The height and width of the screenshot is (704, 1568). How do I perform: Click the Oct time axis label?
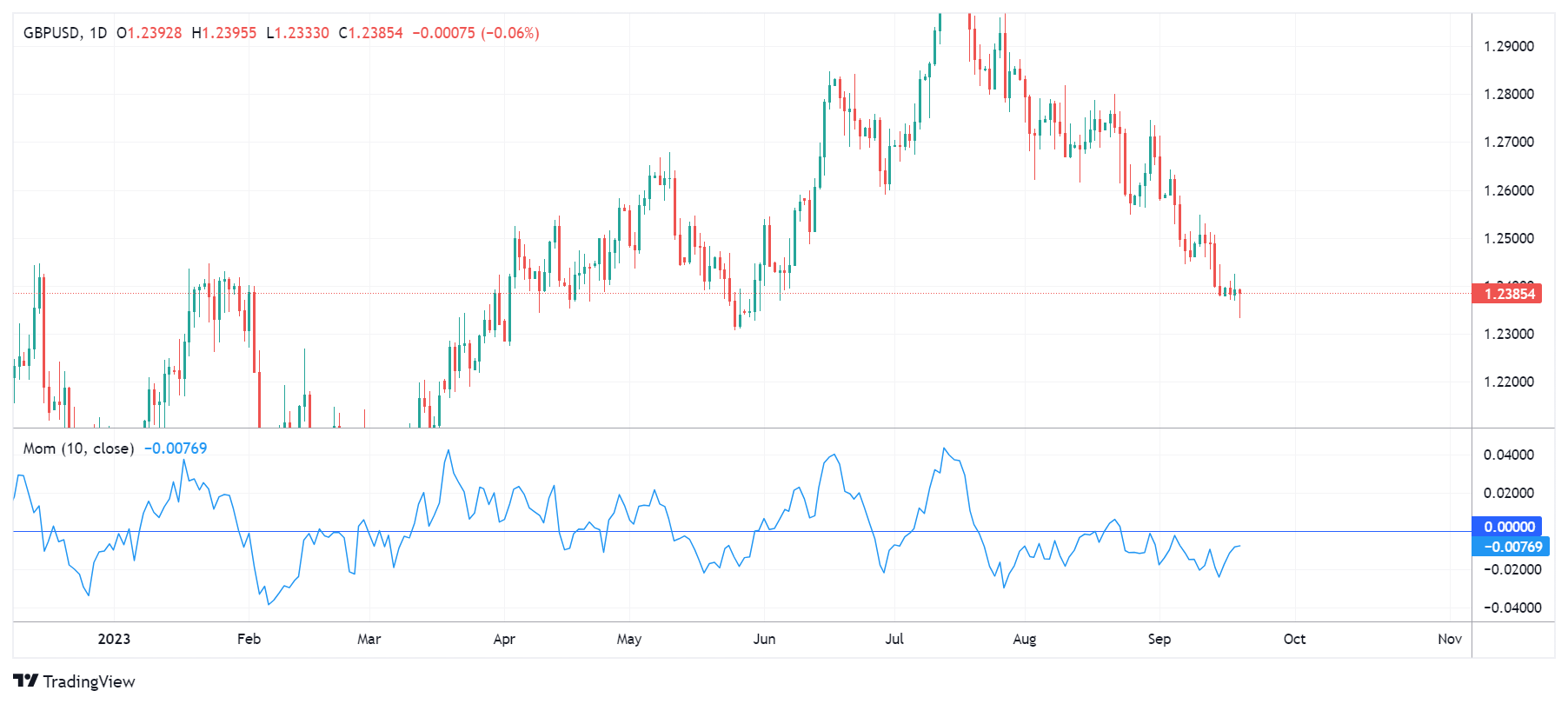(1294, 639)
